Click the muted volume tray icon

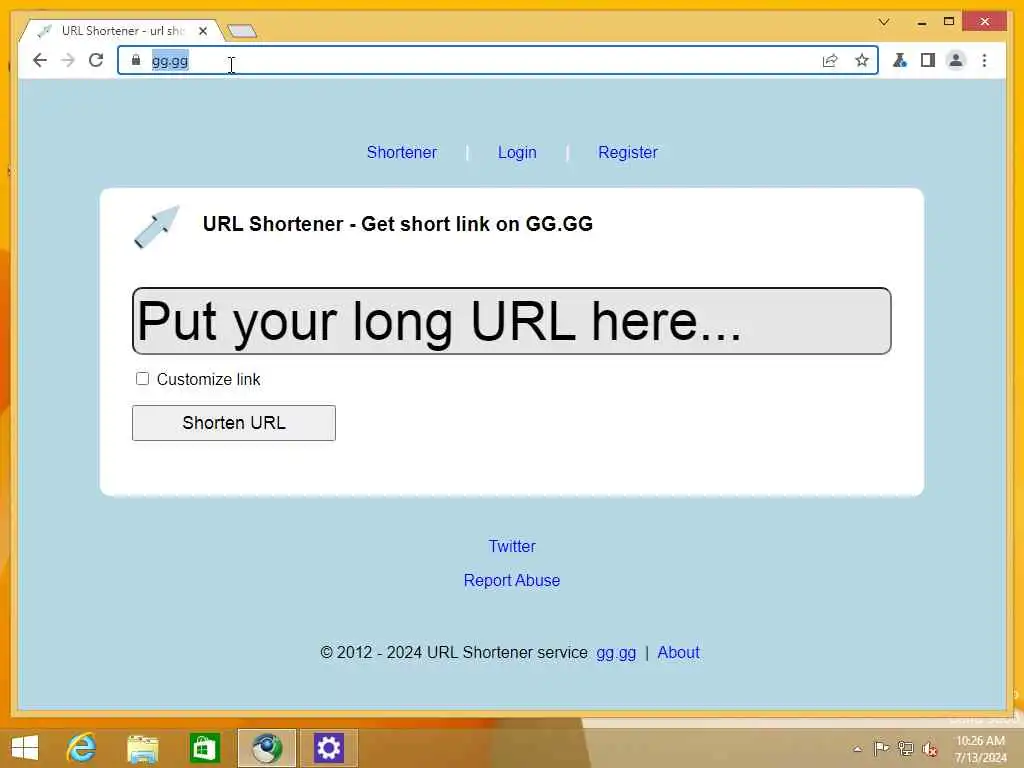(929, 749)
